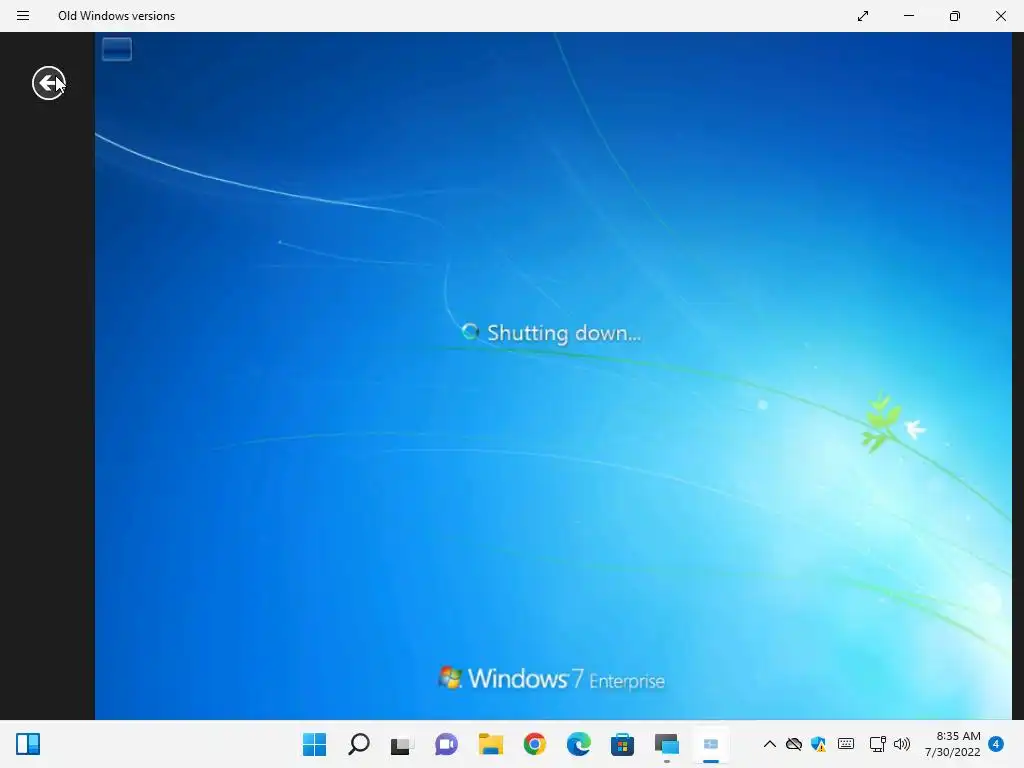Launch the Chat app from the taskbar
This screenshot has width=1024, height=768.
pyautogui.click(x=447, y=744)
